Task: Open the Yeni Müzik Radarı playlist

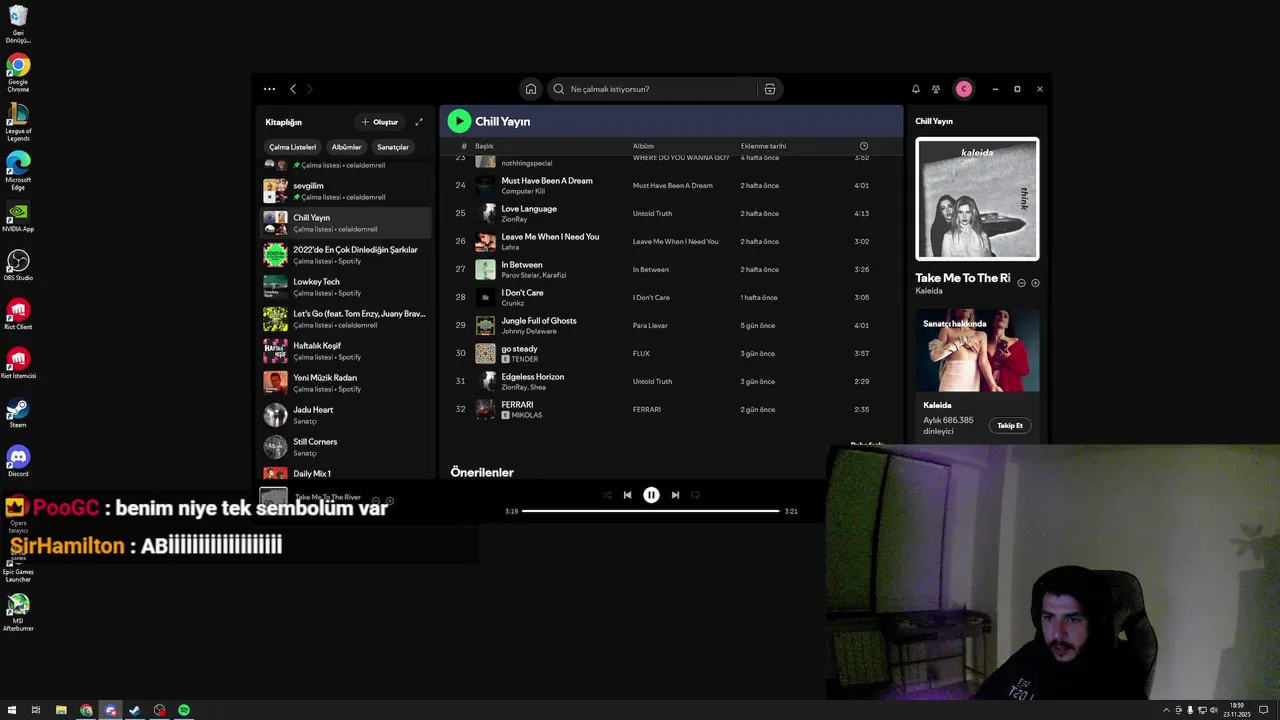Action: (346, 383)
